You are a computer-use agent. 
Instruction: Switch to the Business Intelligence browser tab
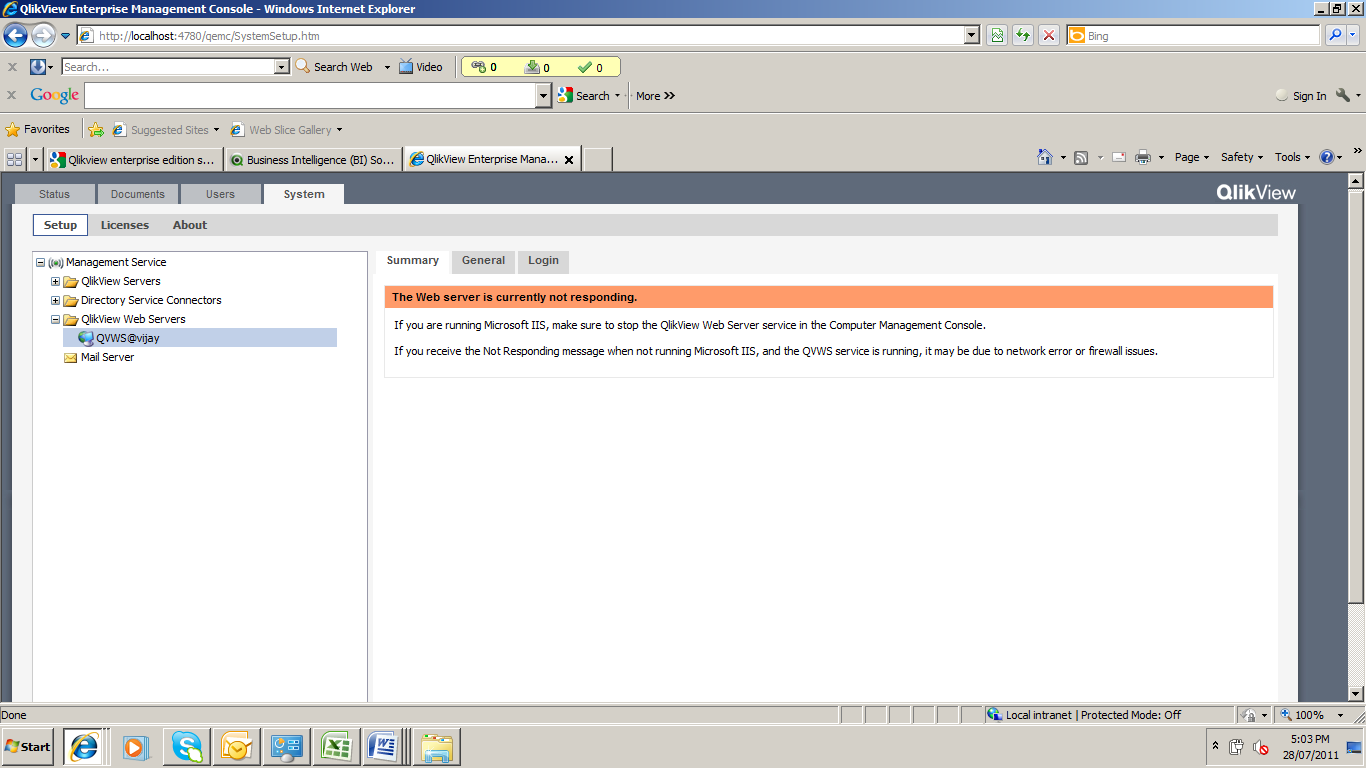tap(312, 159)
